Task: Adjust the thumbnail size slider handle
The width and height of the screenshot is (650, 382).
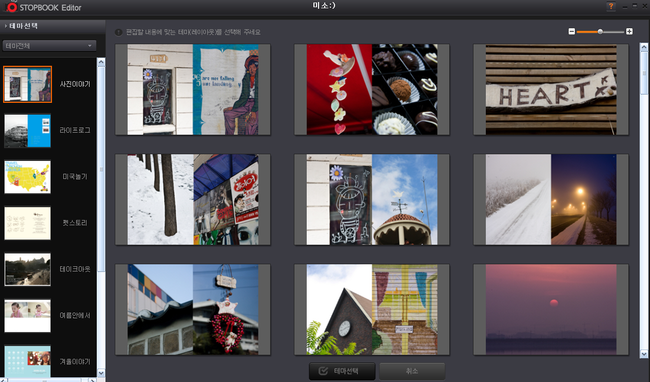Action: click(x=600, y=31)
